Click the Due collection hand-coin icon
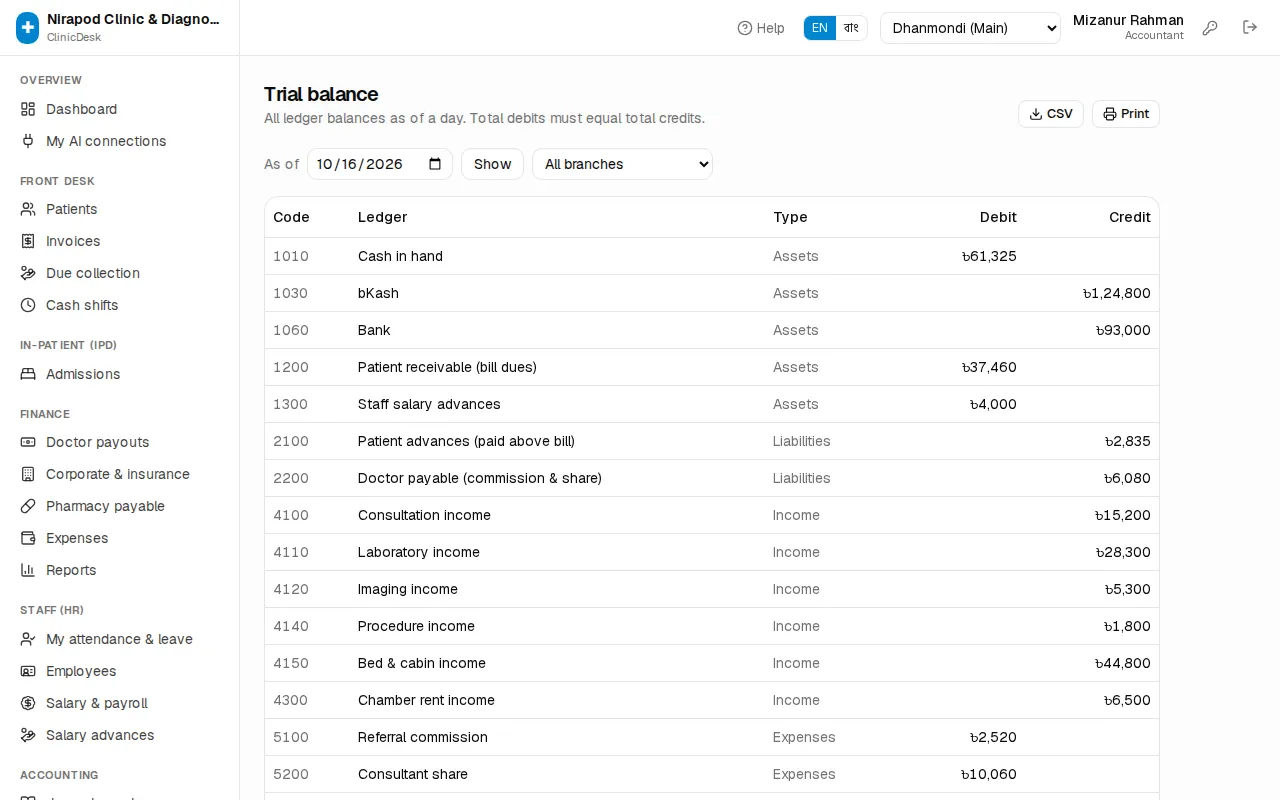The width and height of the screenshot is (1280, 800). [x=28, y=273]
